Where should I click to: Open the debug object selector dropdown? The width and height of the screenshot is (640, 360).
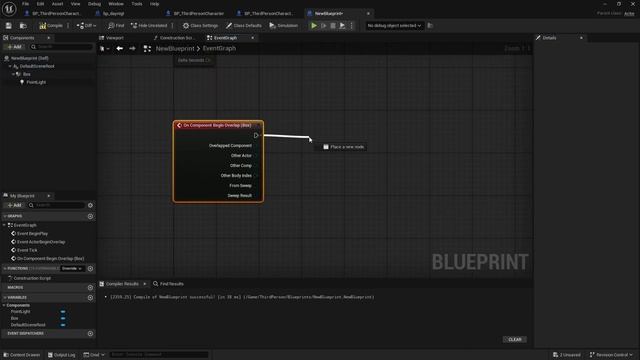coord(394,26)
